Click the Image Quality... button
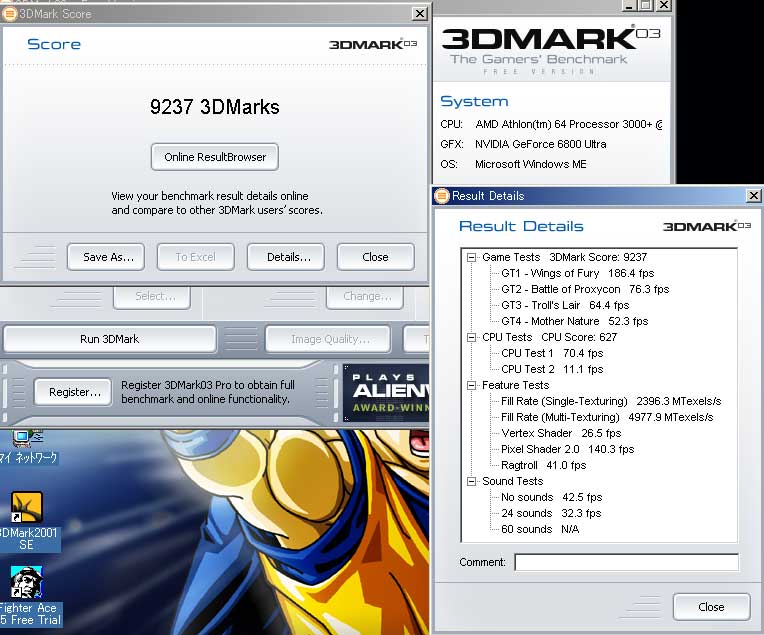This screenshot has height=635, width=764. (x=328, y=339)
